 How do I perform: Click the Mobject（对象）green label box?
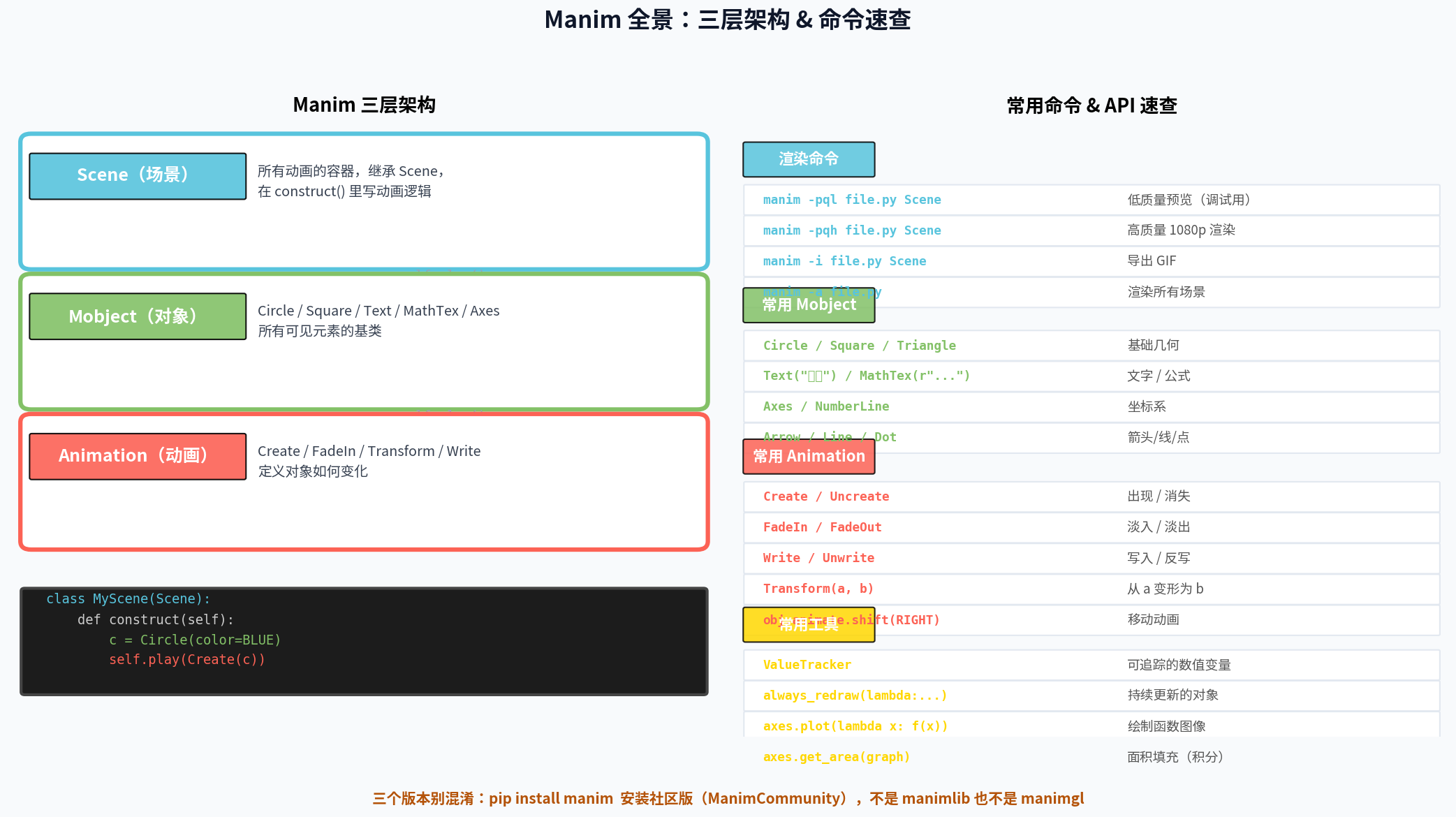[138, 316]
